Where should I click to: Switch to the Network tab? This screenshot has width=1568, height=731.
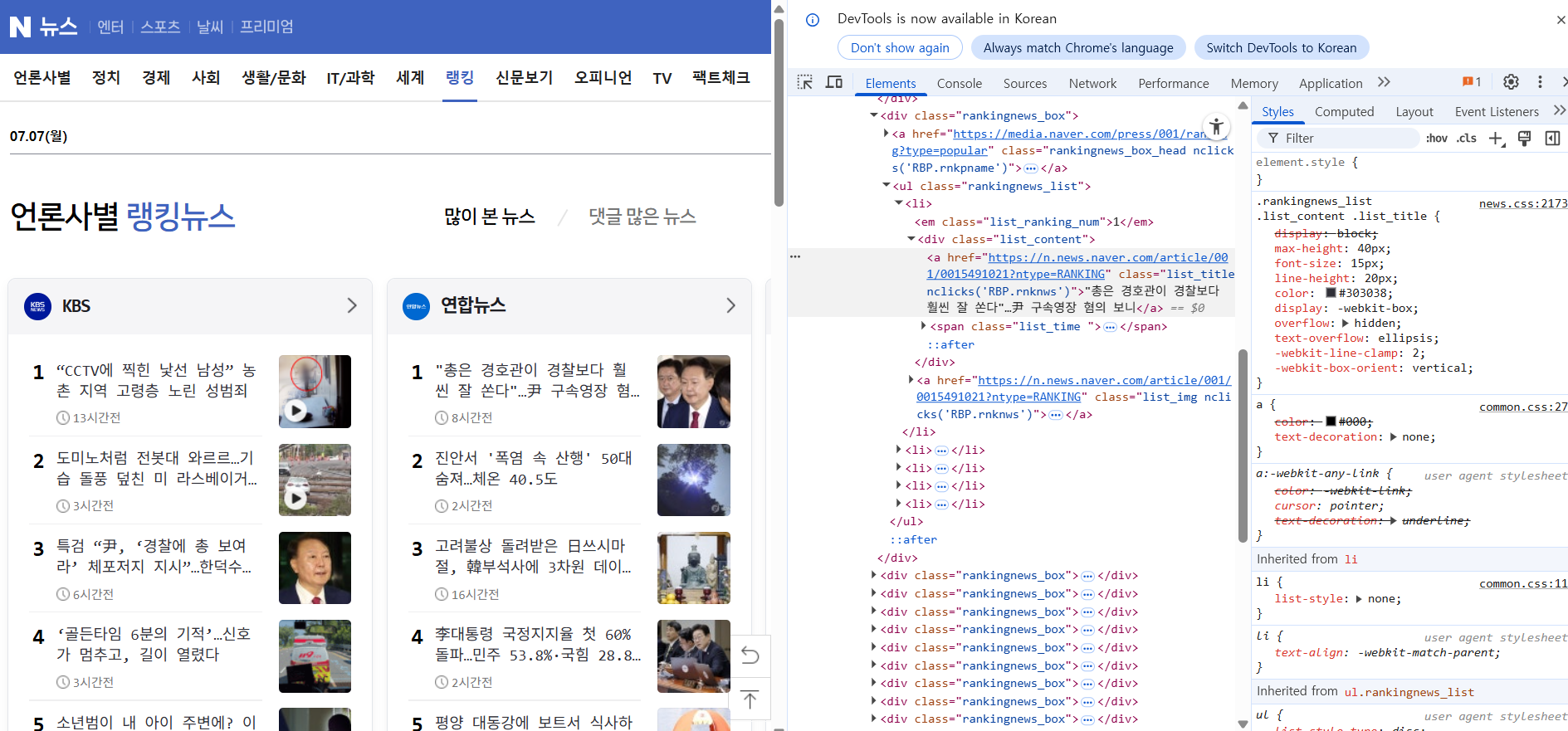tap(1092, 83)
